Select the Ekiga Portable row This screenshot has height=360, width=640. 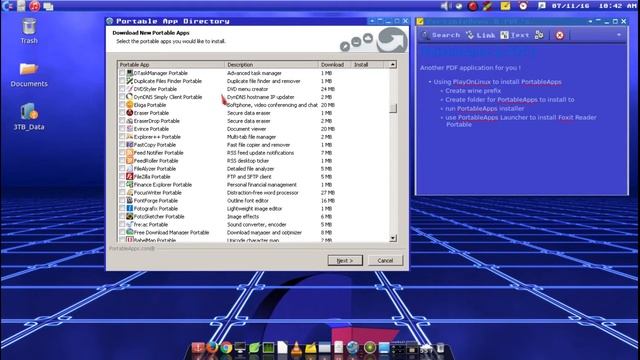pyautogui.click(x=253, y=105)
